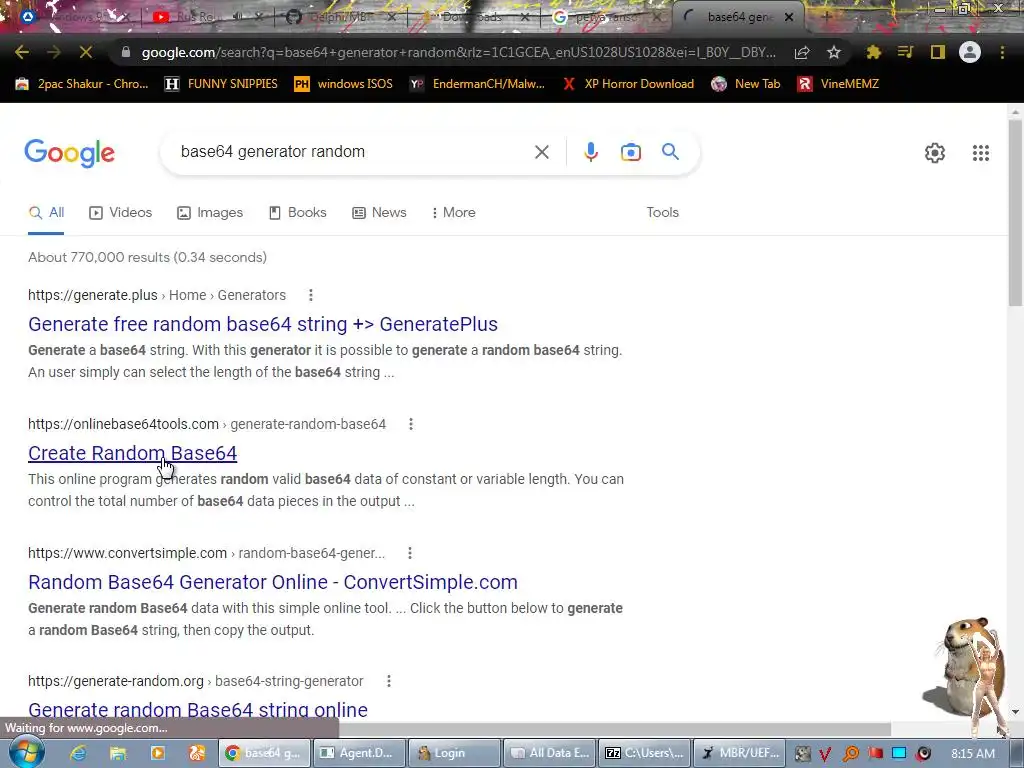Open the search Tools options

pos(662,212)
